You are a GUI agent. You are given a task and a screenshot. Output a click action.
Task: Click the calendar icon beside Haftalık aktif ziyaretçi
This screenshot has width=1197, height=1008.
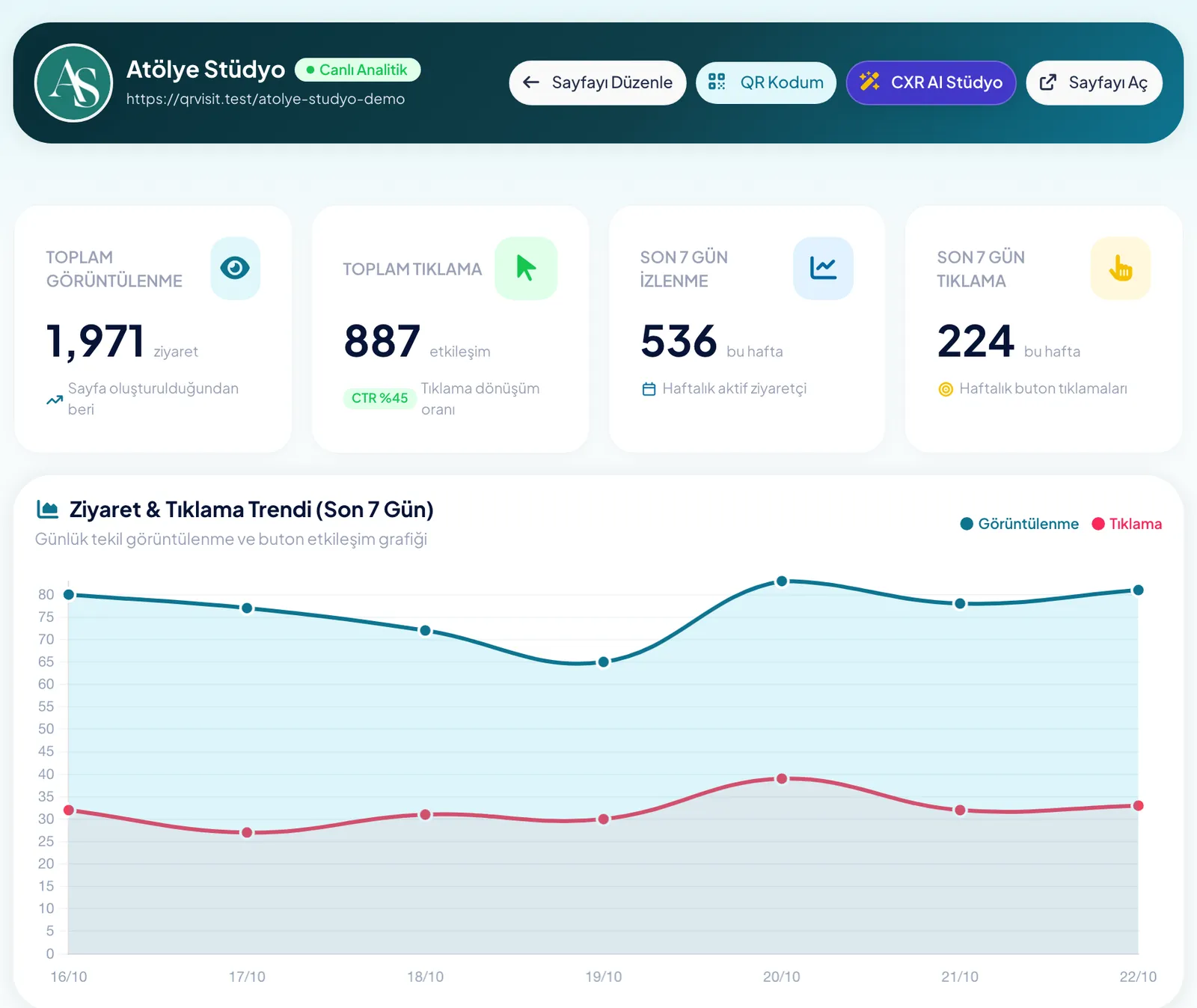(x=649, y=389)
